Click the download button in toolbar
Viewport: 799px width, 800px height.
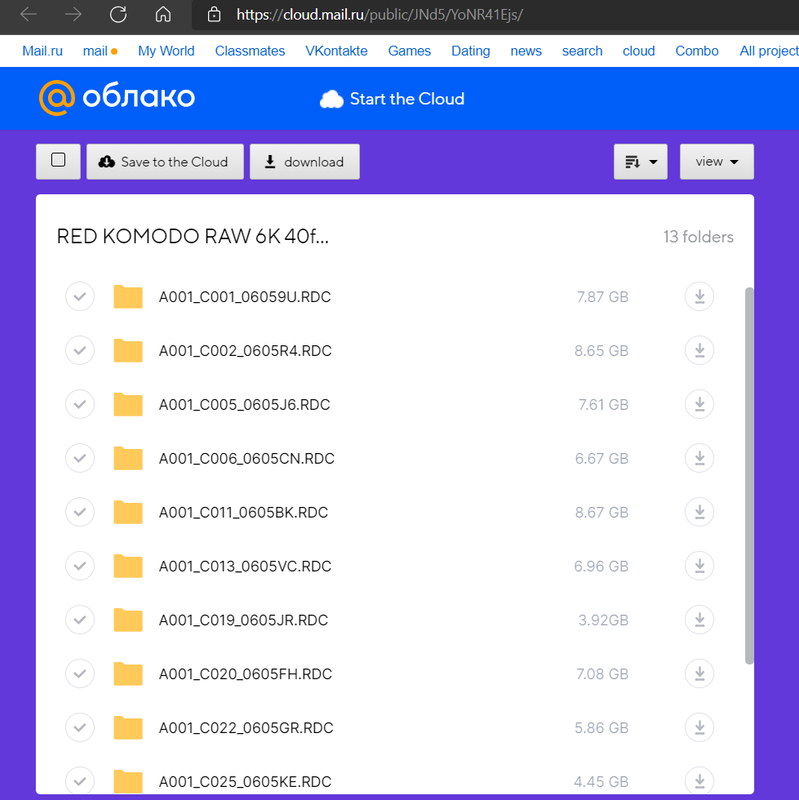tap(305, 162)
